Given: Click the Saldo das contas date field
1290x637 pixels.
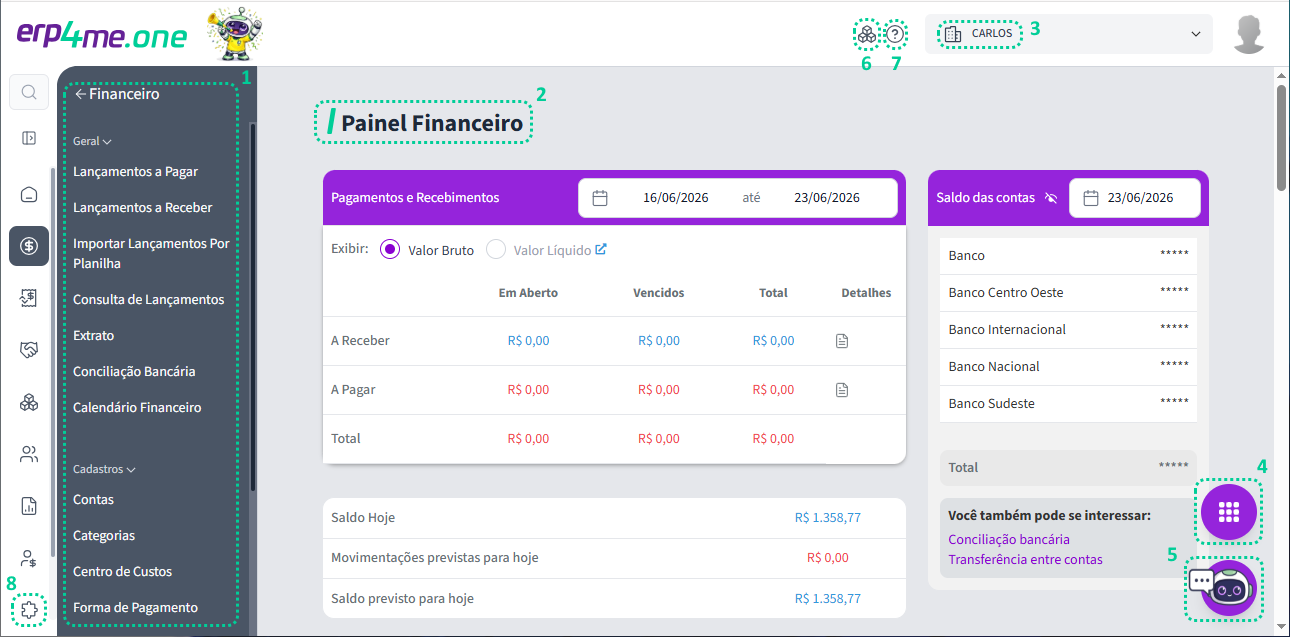Looking at the screenshot, I should [x=1135, y=198].
